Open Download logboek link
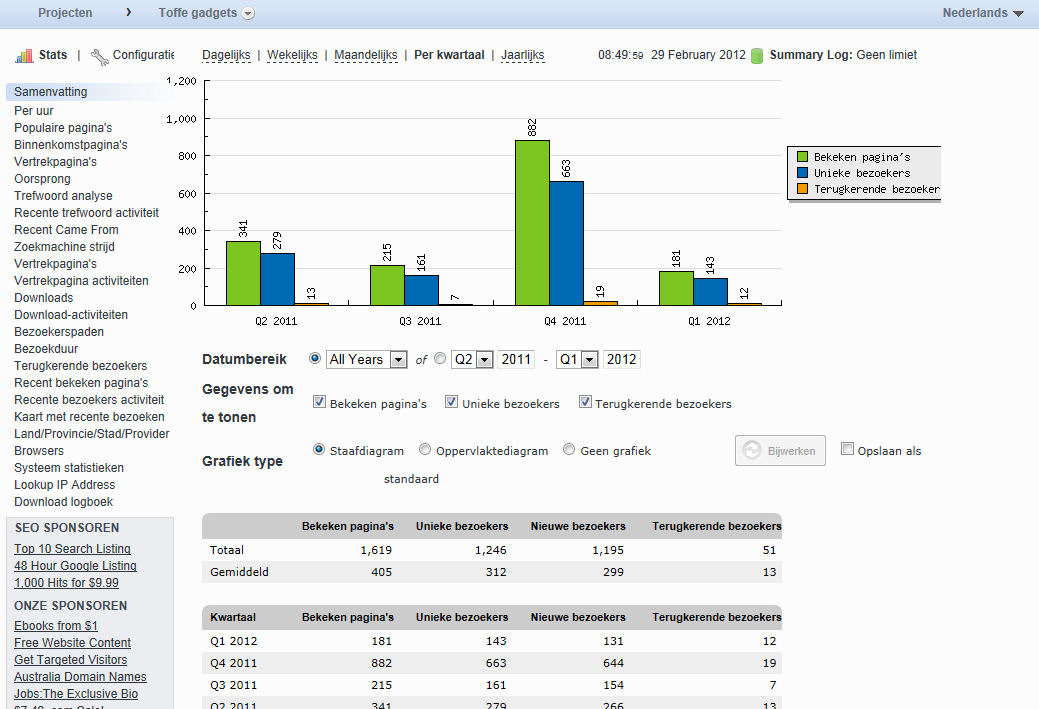The height and width of the screenshot is (709, 1039). click(x=64, y=502)
